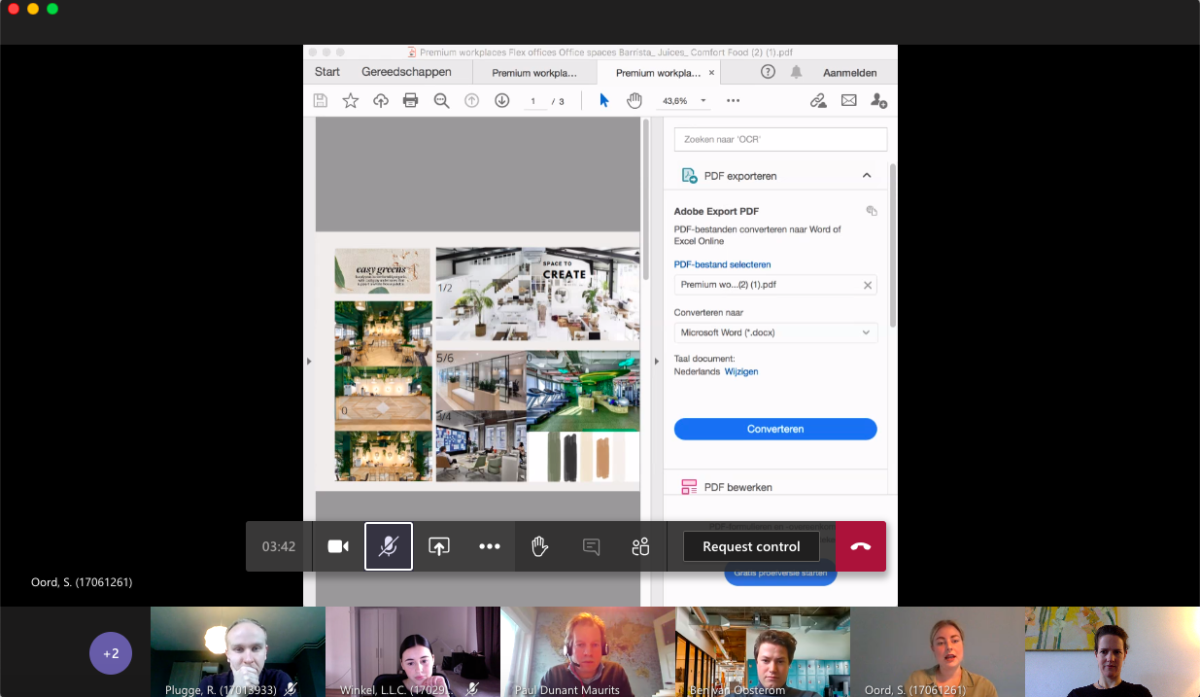Raise your hand in the meeting

pos(540,546)
